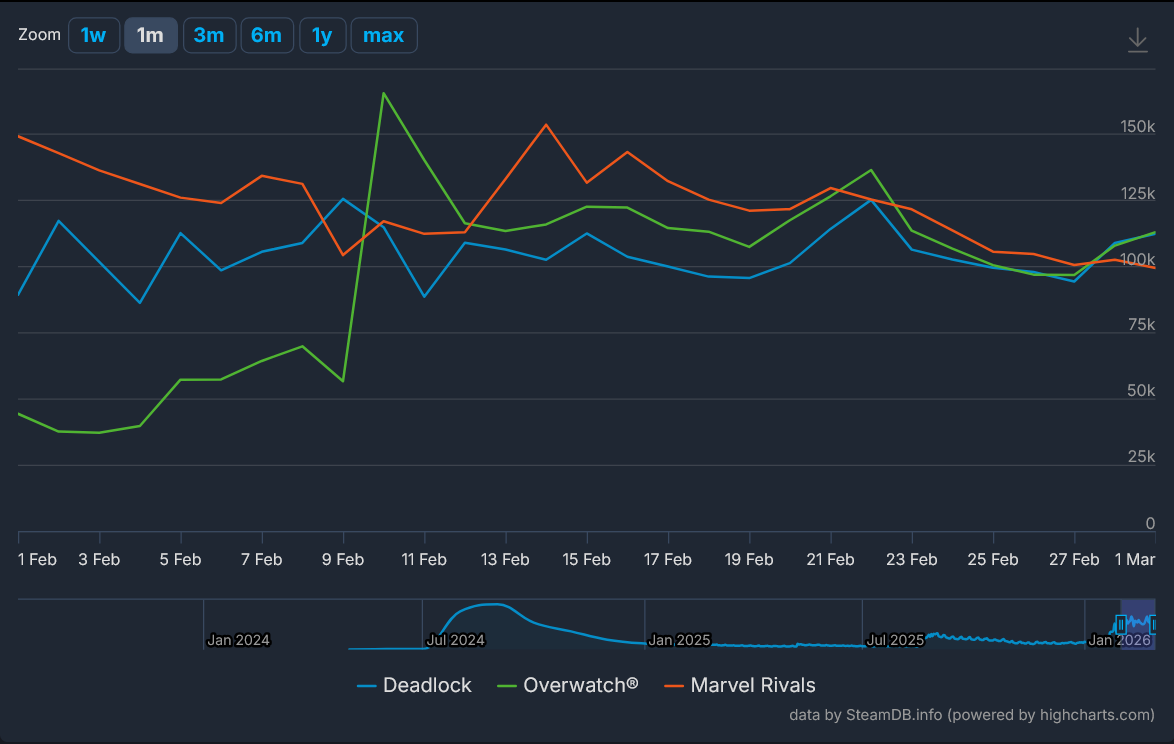Click the Deadlock peak point on 9 Feb

[343, 198]
